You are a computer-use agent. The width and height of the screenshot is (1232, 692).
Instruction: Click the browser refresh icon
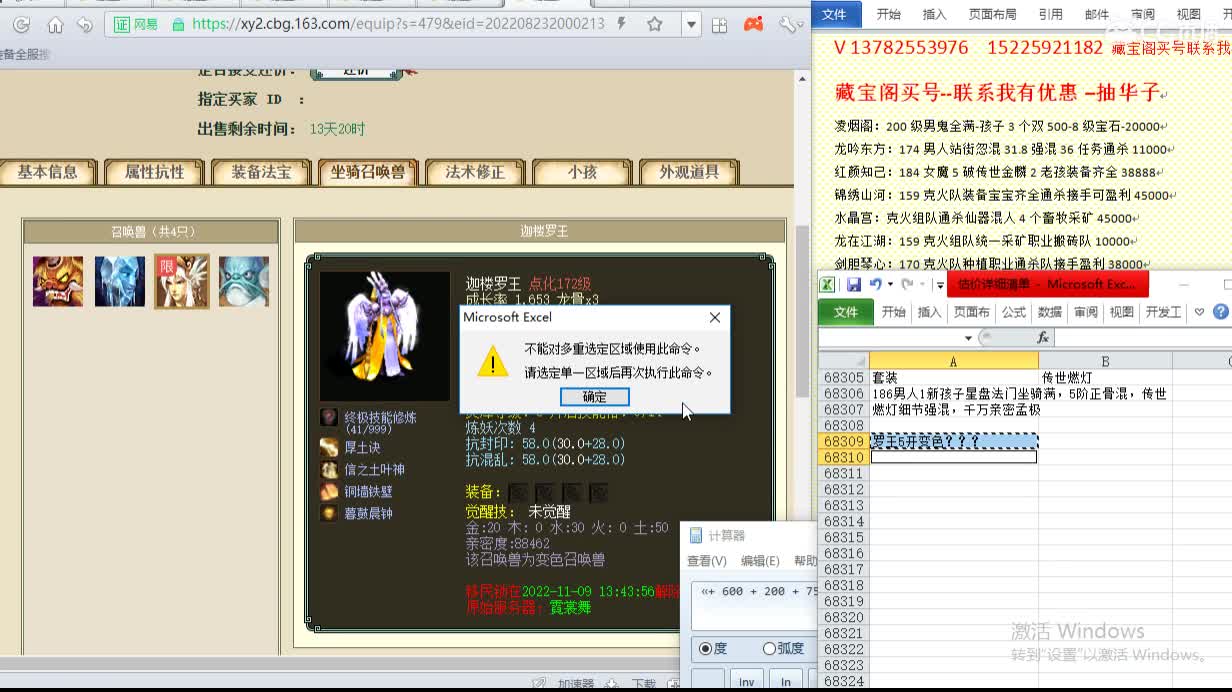22,24
